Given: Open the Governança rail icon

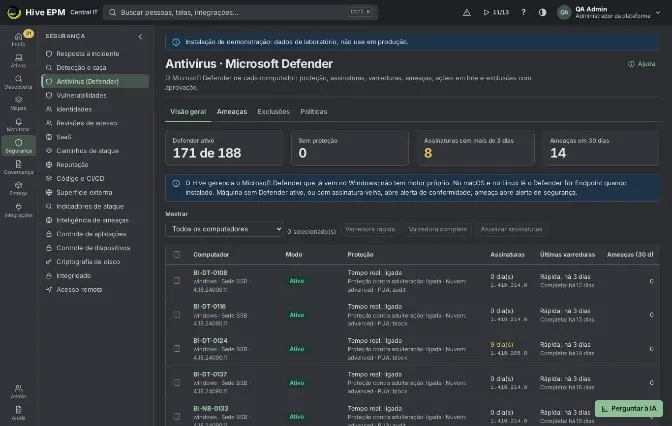Looking at the screenshot, I should tap(18, 167).
